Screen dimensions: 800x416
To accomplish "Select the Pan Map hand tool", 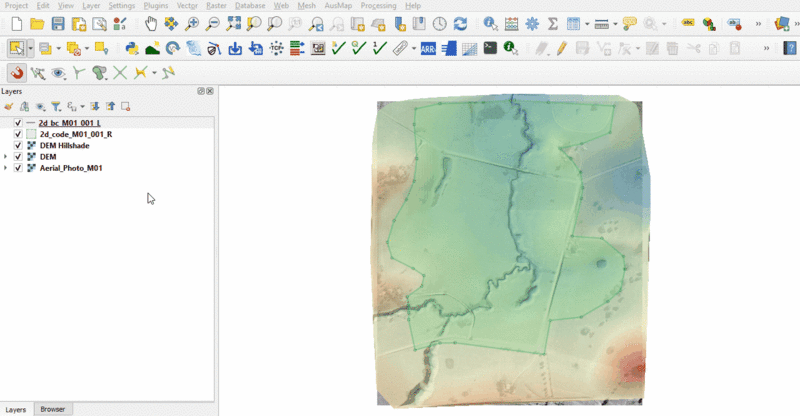I will pos(150,23).
